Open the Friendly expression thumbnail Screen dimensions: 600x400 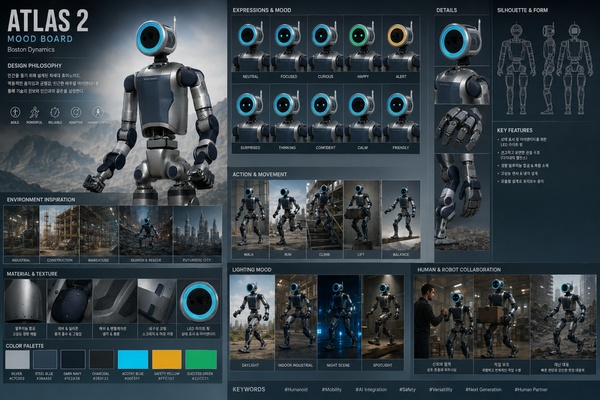[401, 114]
